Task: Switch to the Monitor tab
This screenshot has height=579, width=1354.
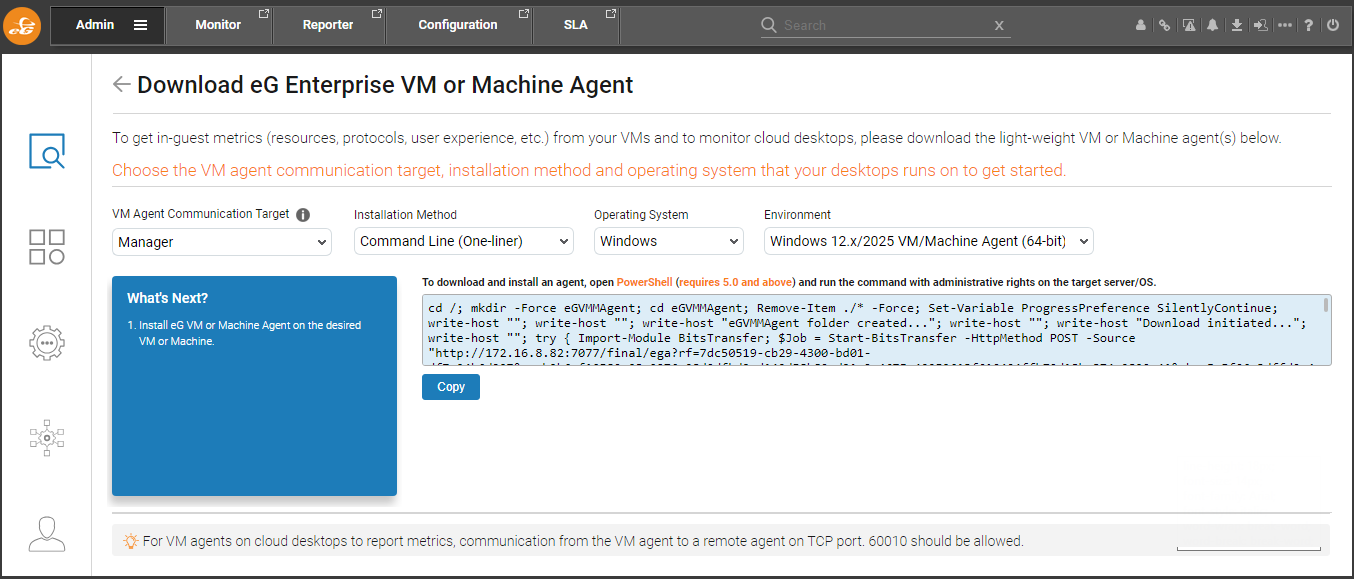Action: pos(219,25)
